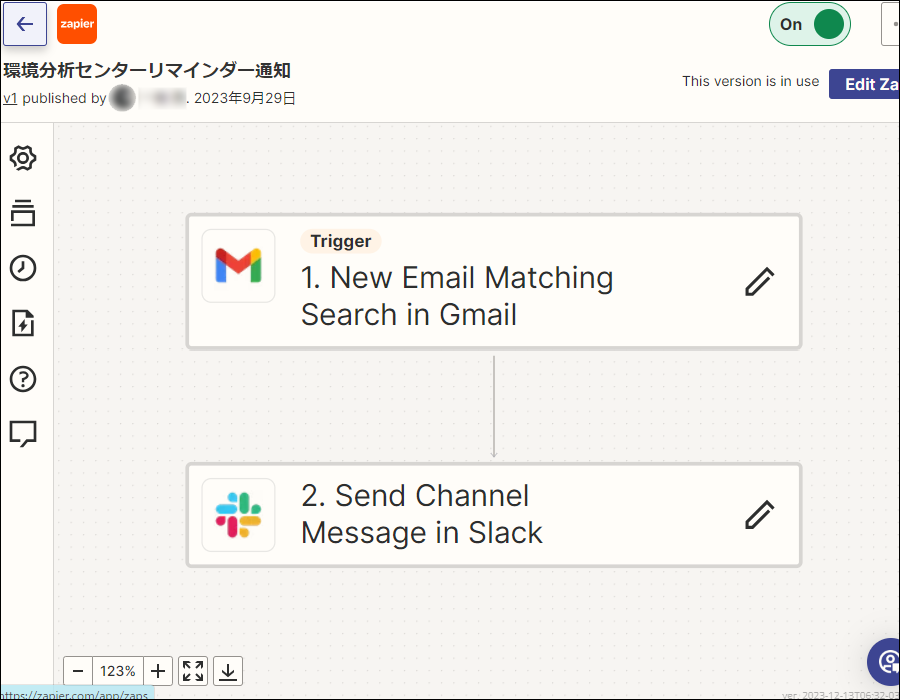Open the Versions stack icon in sidebar
The height and width of the screenshot is (700, 900).
click(23, 213)
